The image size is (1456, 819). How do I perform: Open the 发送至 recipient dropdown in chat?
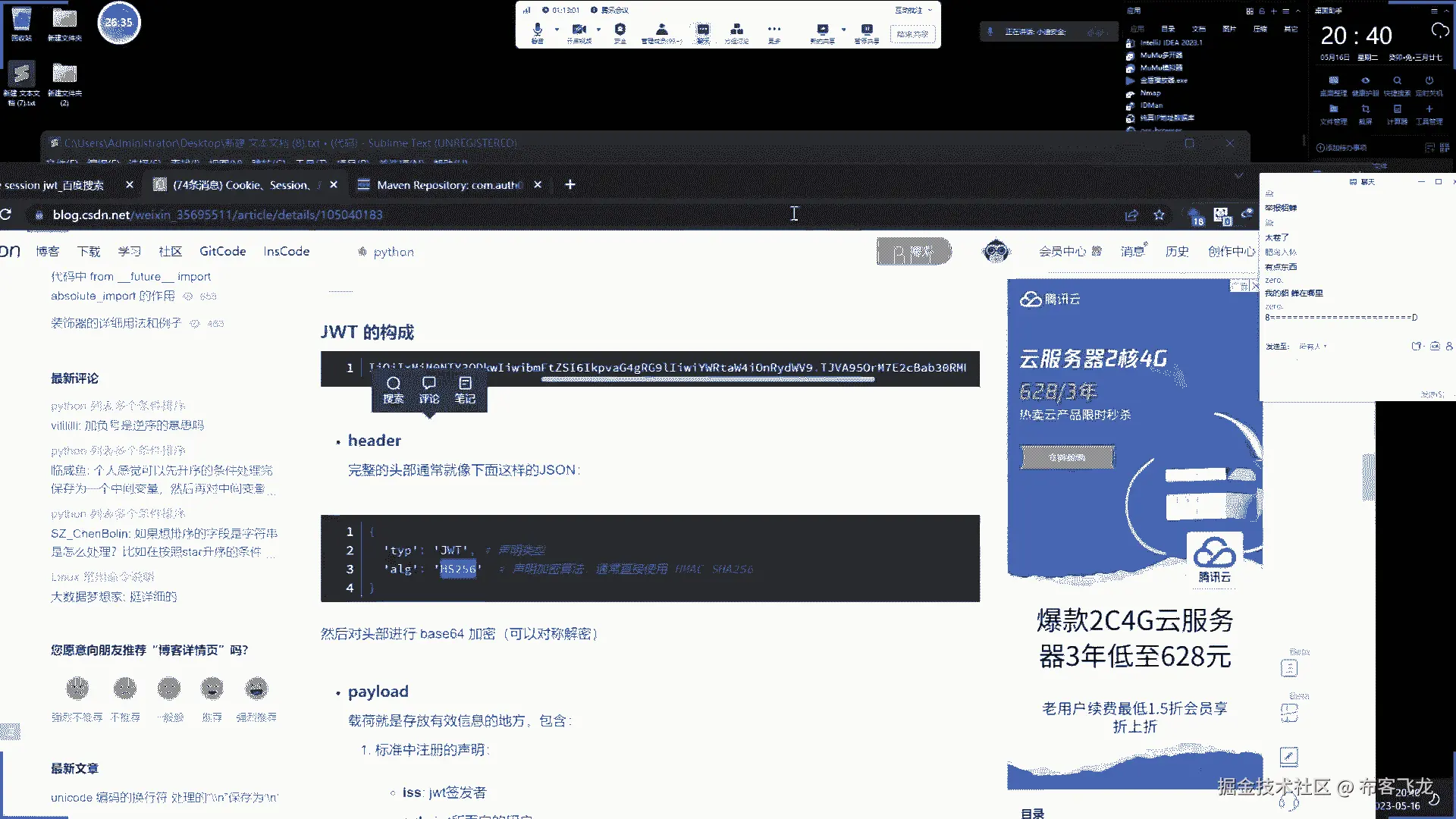tap(1313, 347)
